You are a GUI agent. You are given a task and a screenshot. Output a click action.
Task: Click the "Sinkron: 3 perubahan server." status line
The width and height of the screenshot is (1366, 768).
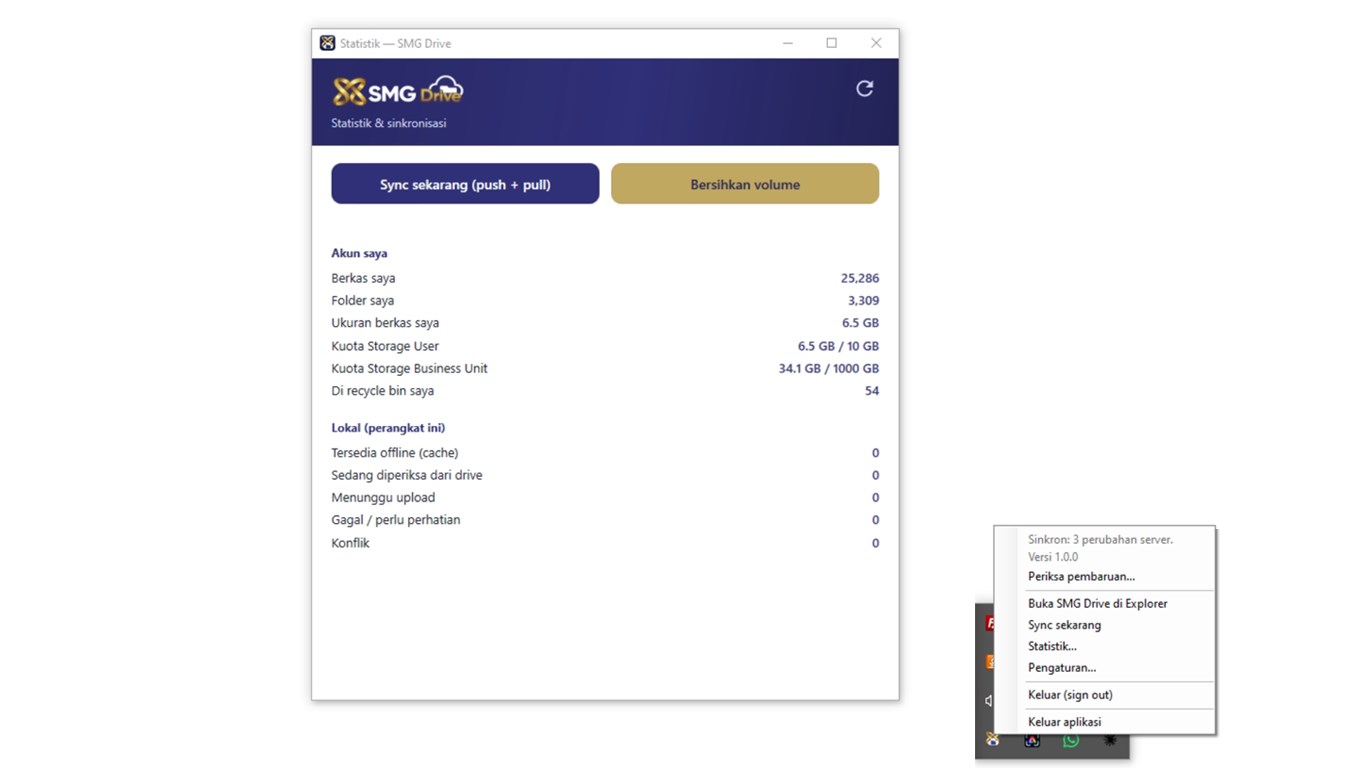point(1100,539)
